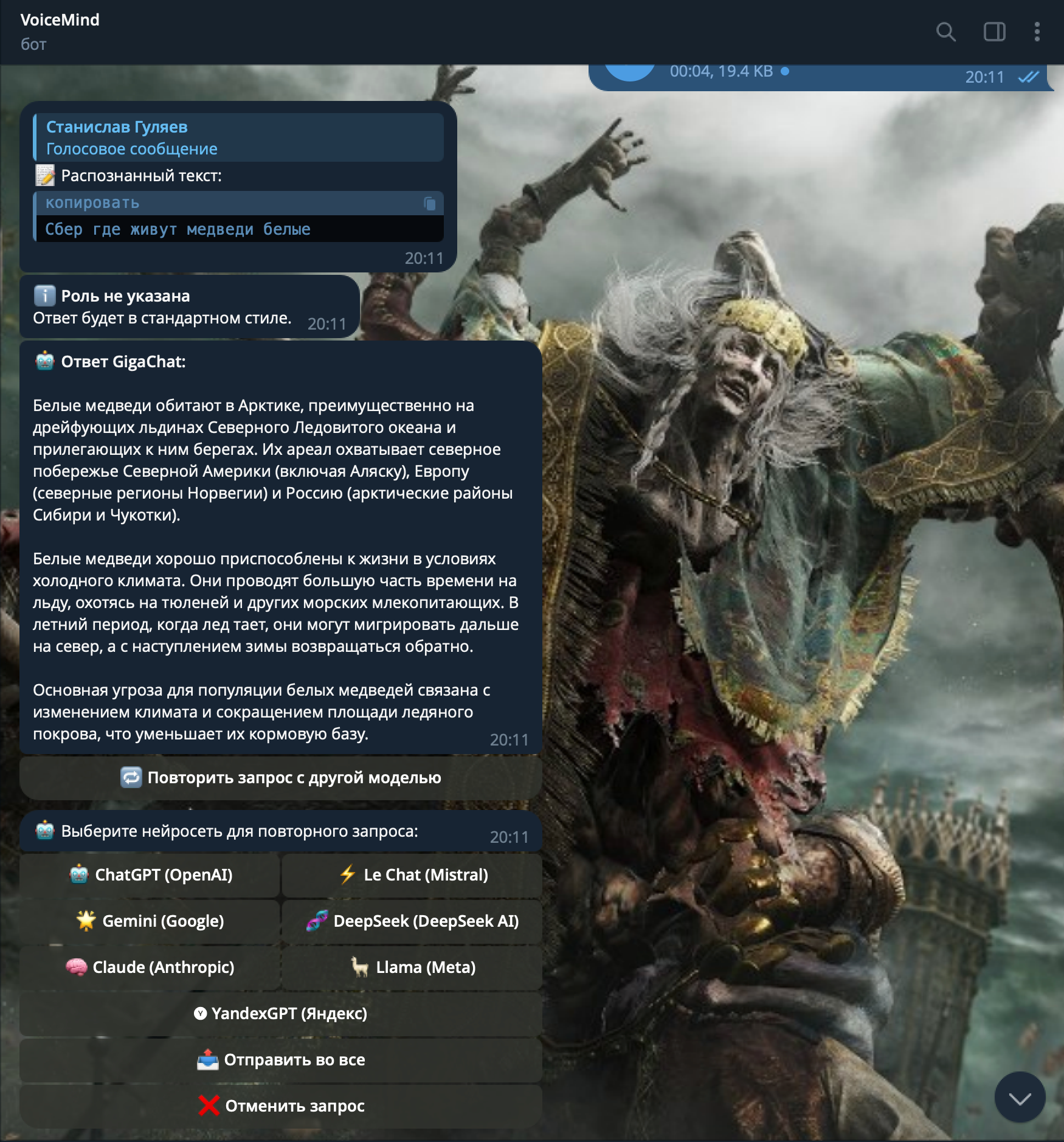
Task: Click 'Отменить запрос' button
Action: [280, 1106]
